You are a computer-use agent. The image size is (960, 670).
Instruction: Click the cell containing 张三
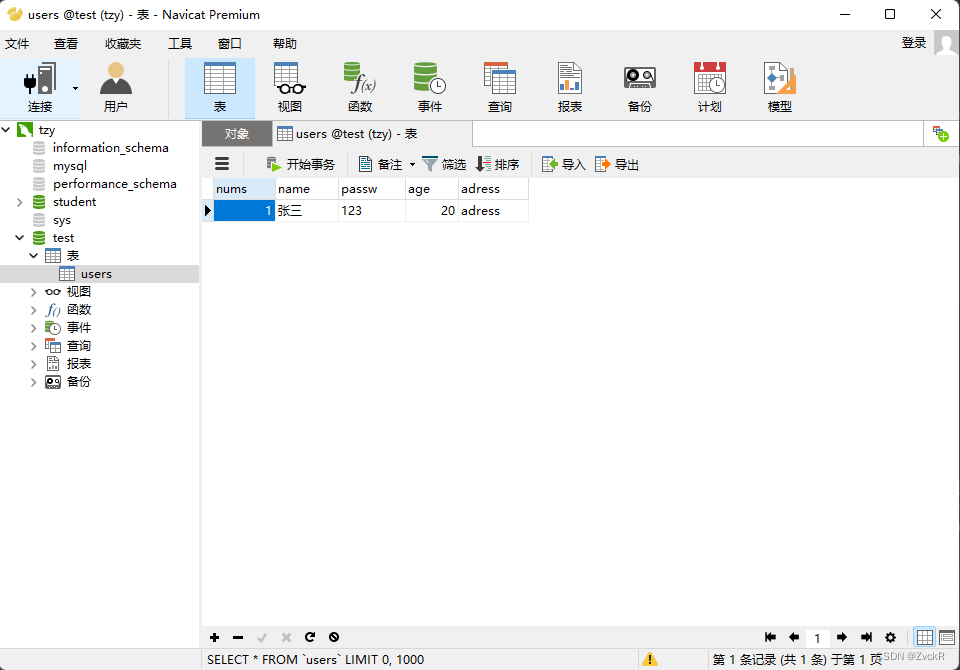tap(307, 211)
